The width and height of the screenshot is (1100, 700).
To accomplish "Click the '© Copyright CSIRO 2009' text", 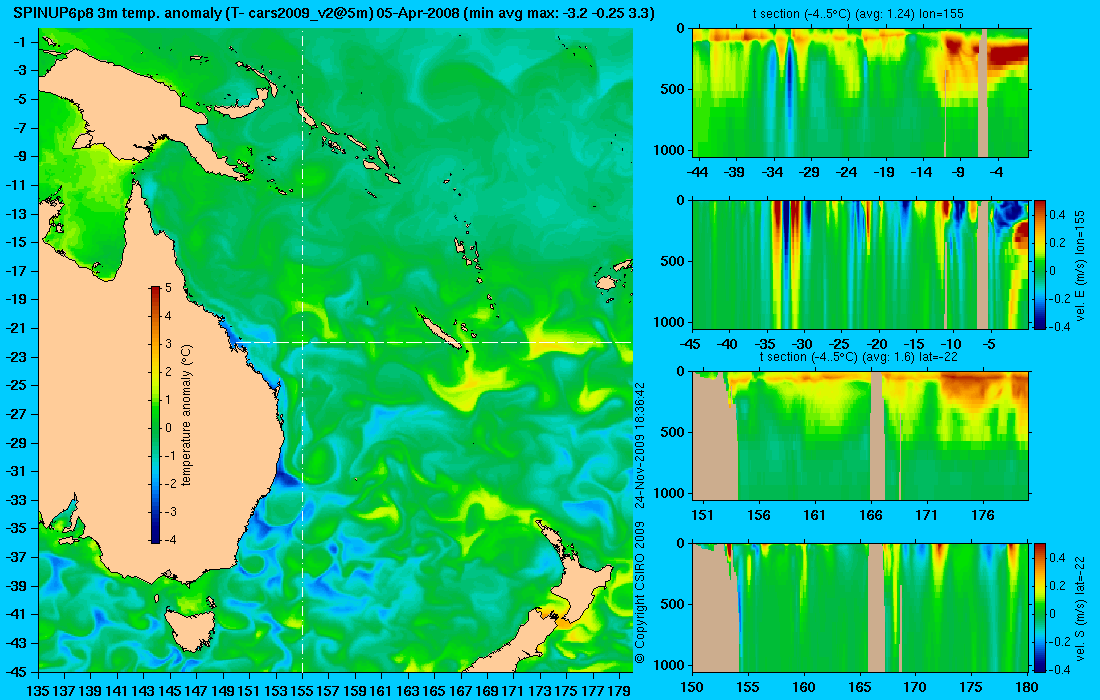I will (x=640, y=593).
